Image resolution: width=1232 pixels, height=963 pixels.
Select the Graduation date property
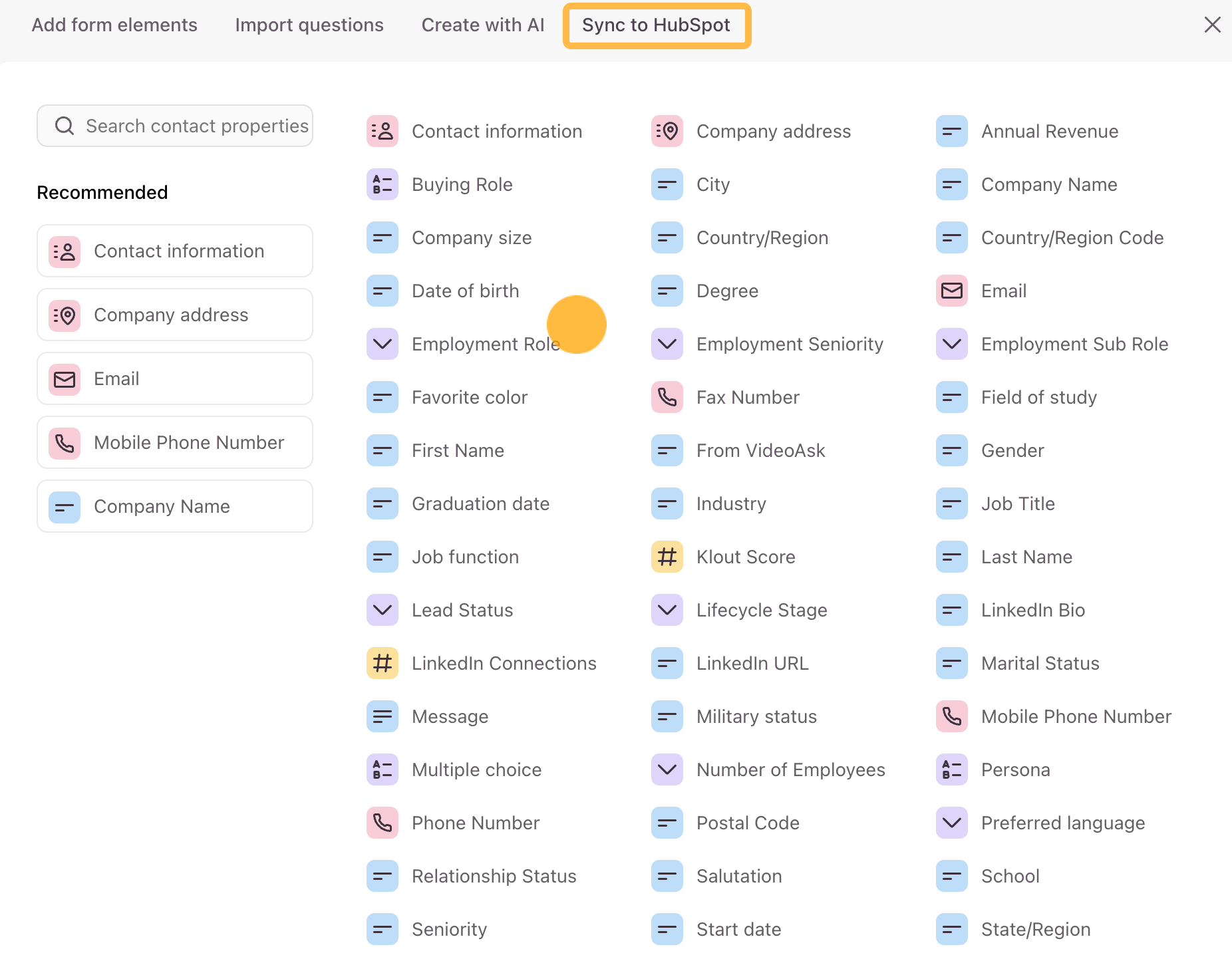pos(458,503)
